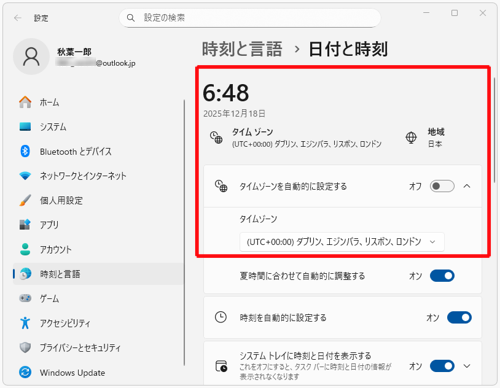
Task: Click the label 夏時間に合わせて自動的に調整する
Action: click(302, 276)
